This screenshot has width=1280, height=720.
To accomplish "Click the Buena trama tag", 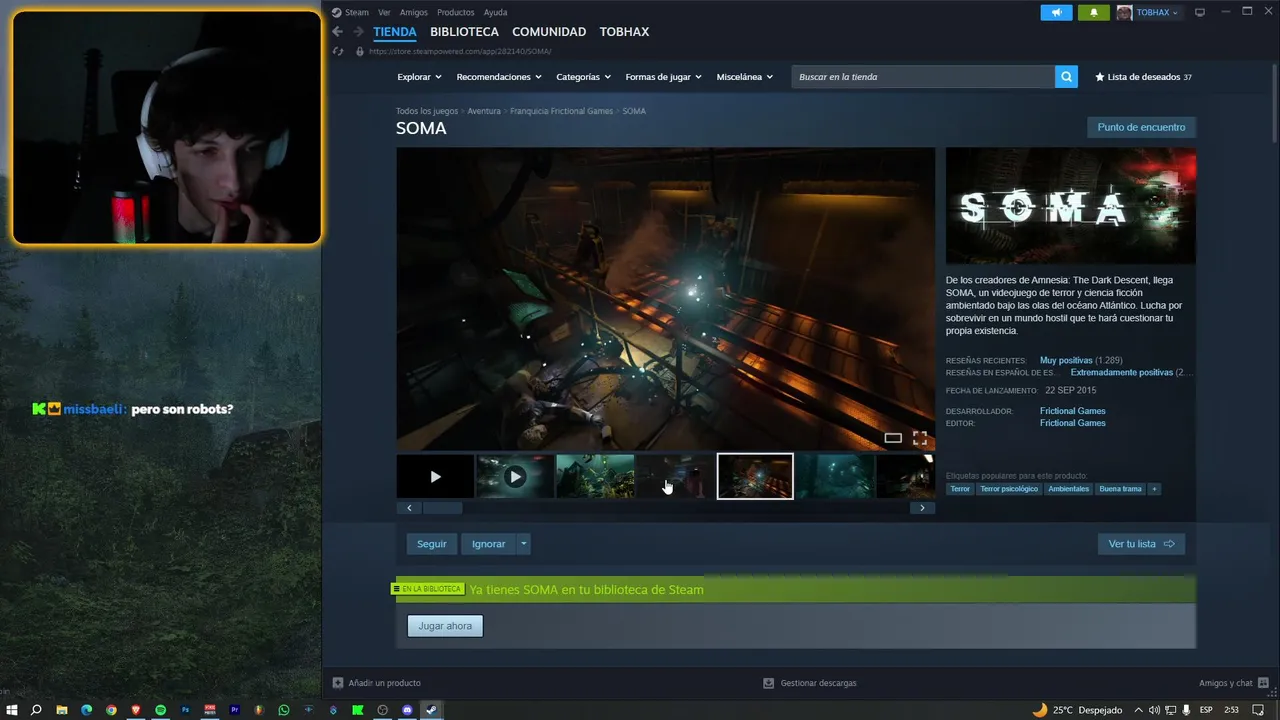I will tap(1120, 489).
